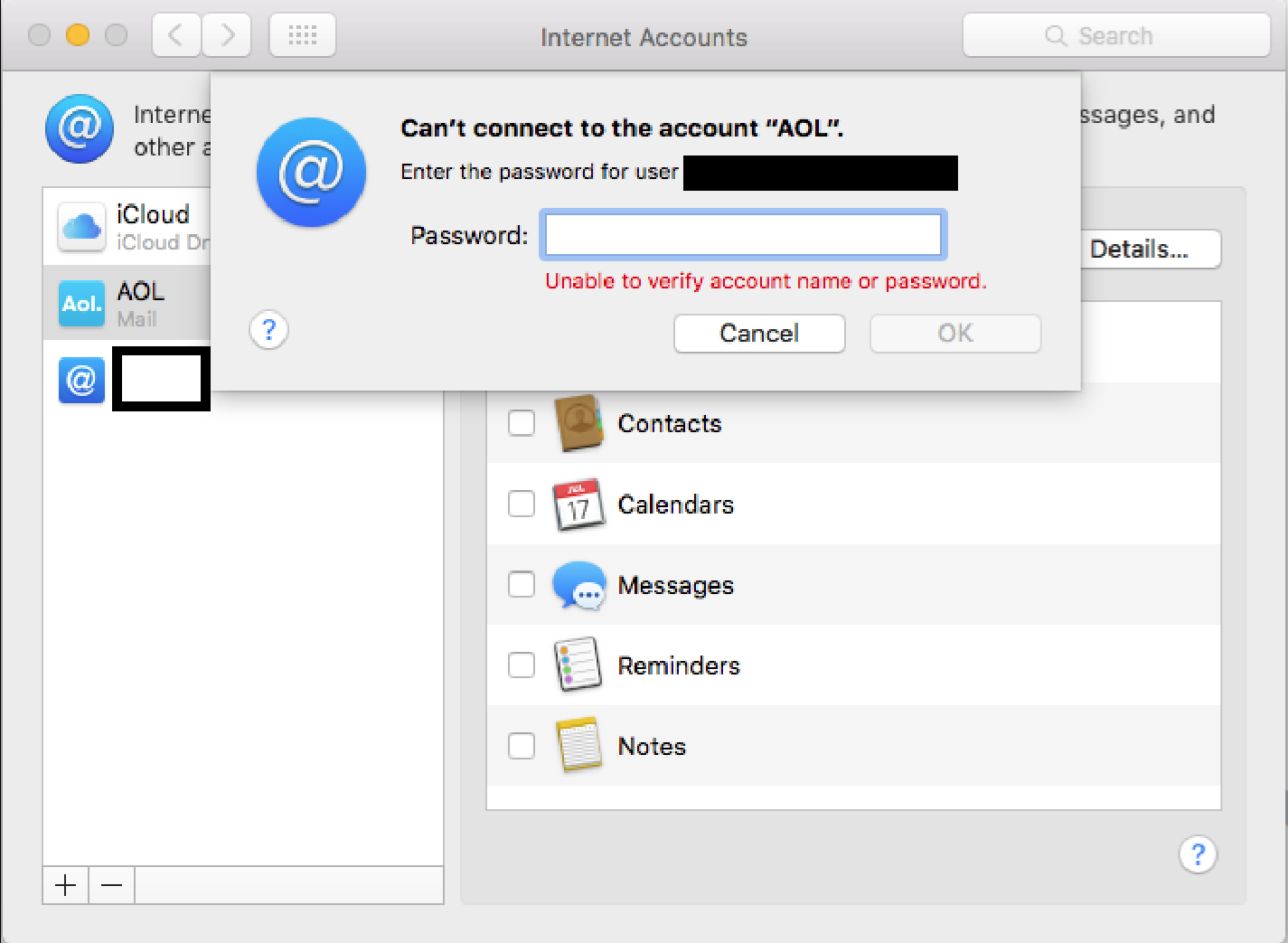Go back with the left arrow toolbar button
Viewport: 1288px width, 943px height.
(176, 35)
